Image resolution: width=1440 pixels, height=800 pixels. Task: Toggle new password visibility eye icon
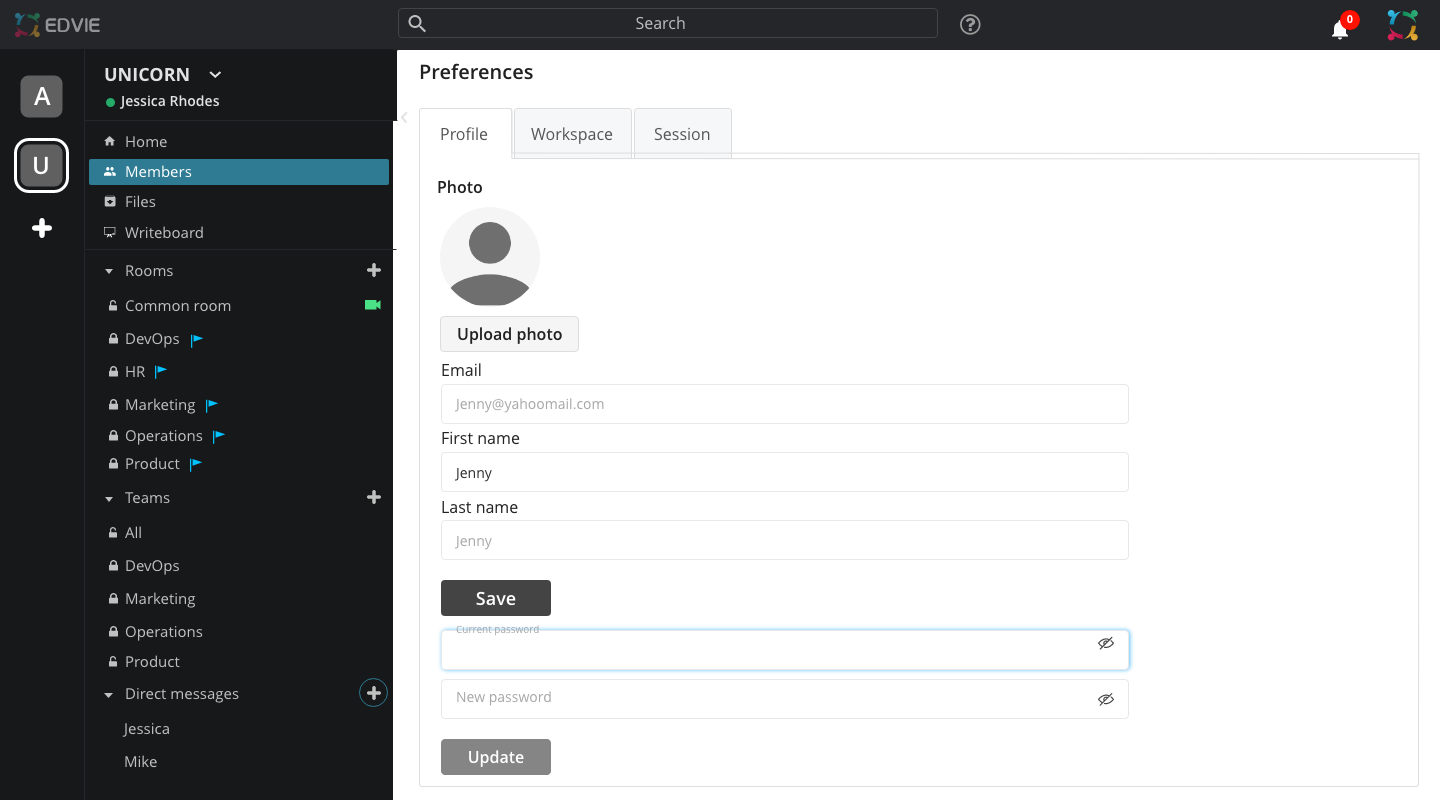coord(1105,699)
